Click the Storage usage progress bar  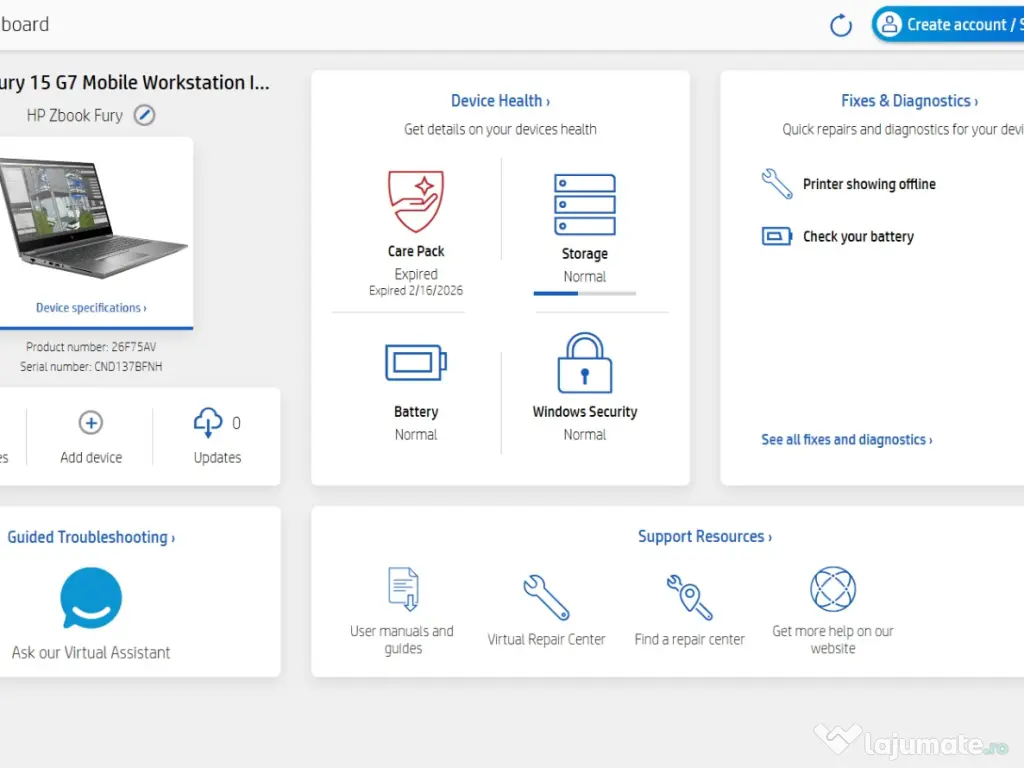584,293
